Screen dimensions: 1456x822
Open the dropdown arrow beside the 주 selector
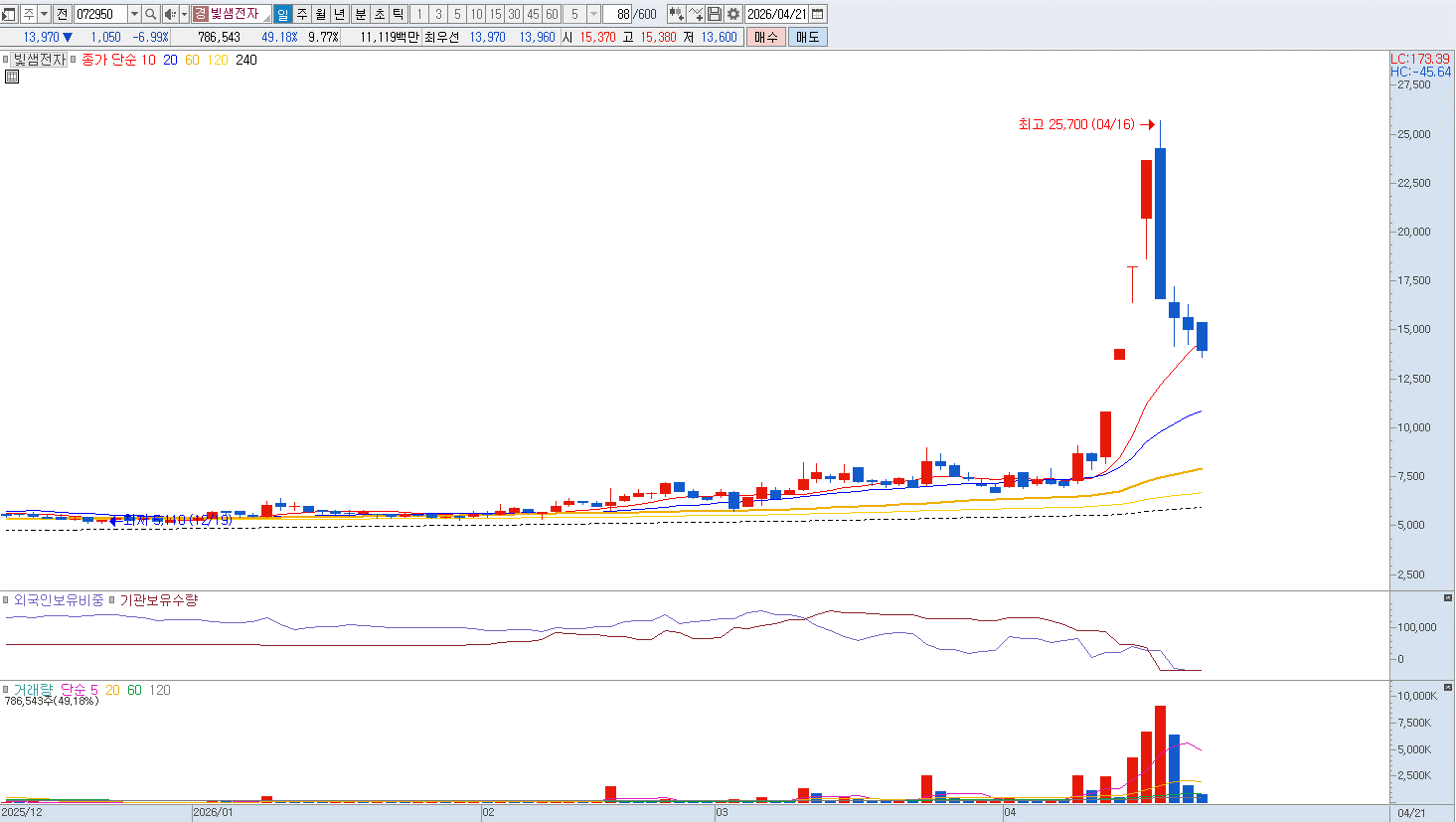45,14
